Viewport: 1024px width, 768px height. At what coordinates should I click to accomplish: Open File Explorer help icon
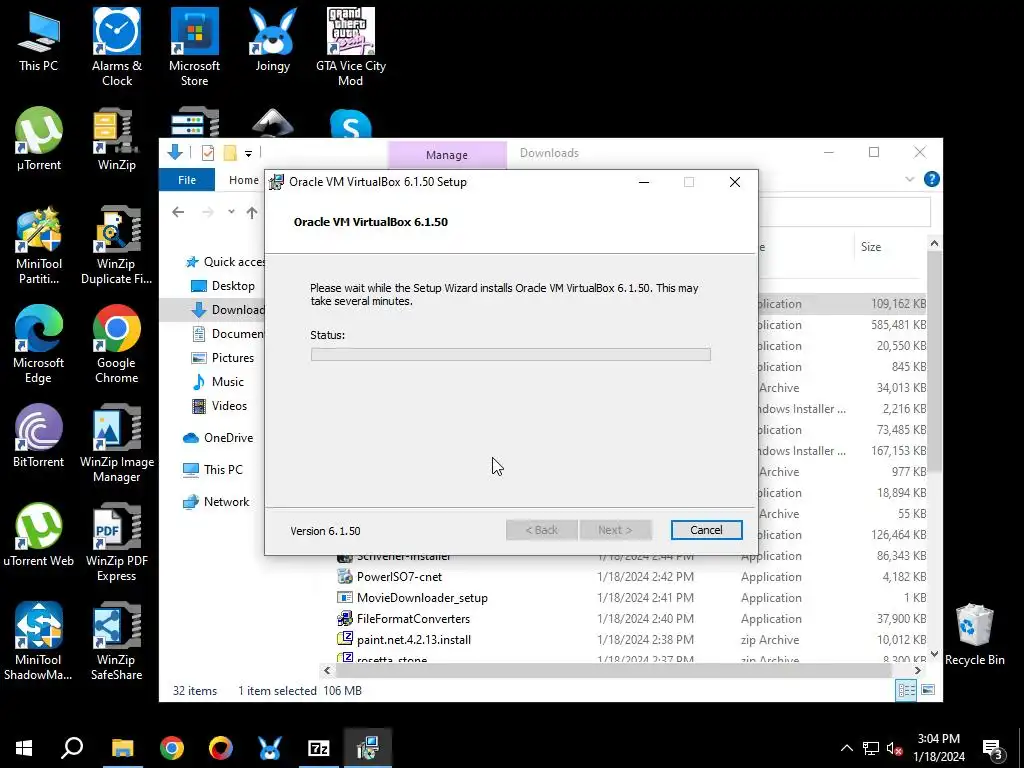tap(932, 179)
